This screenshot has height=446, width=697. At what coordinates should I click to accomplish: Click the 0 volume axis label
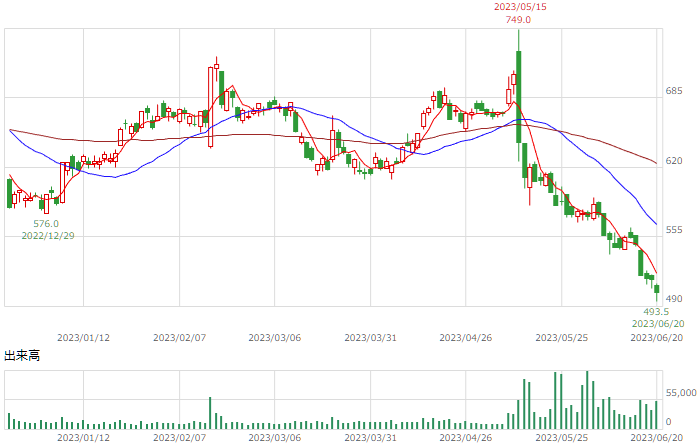point(668,422)
